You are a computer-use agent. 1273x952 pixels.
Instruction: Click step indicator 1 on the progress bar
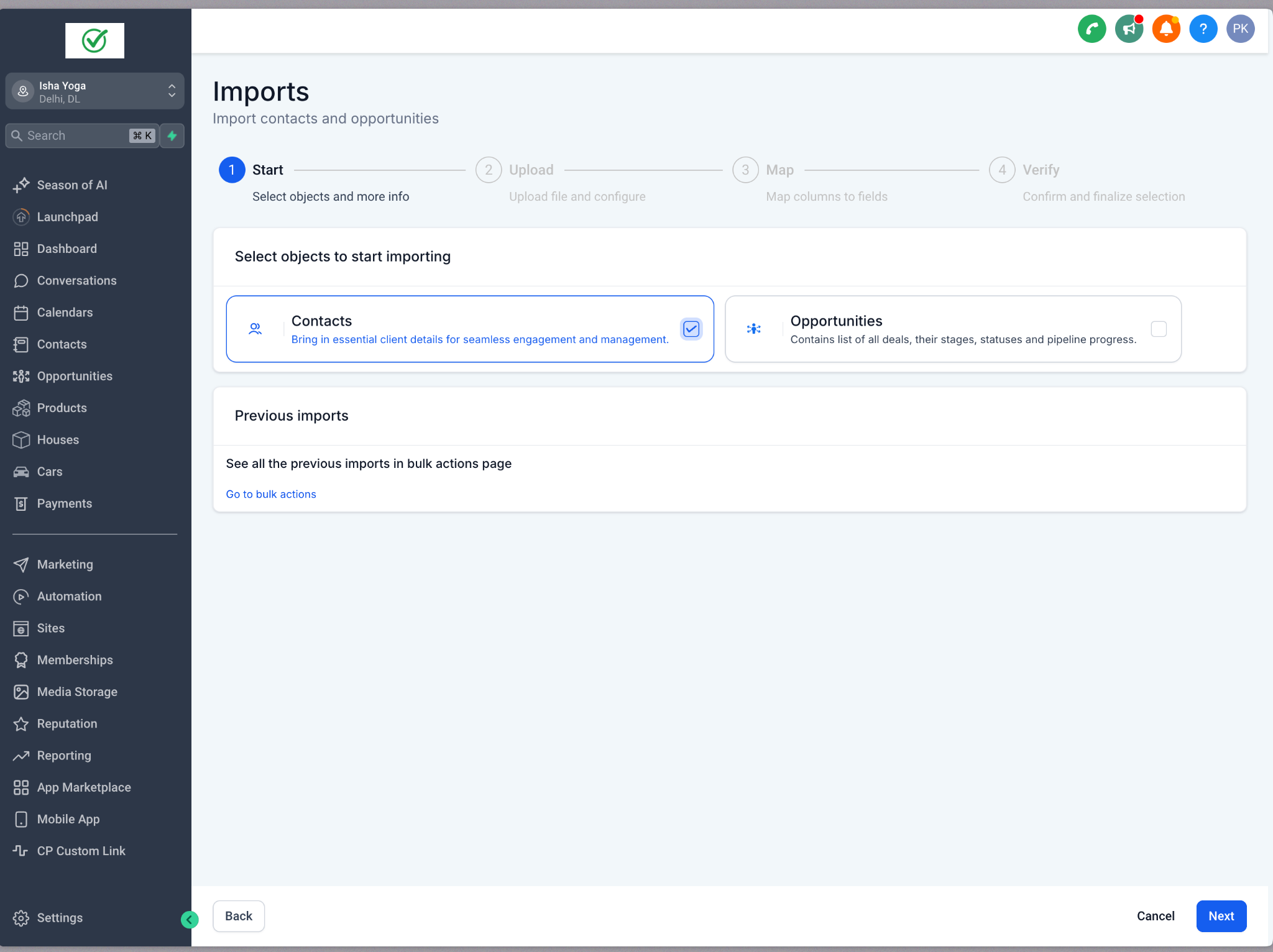point(231,170)
